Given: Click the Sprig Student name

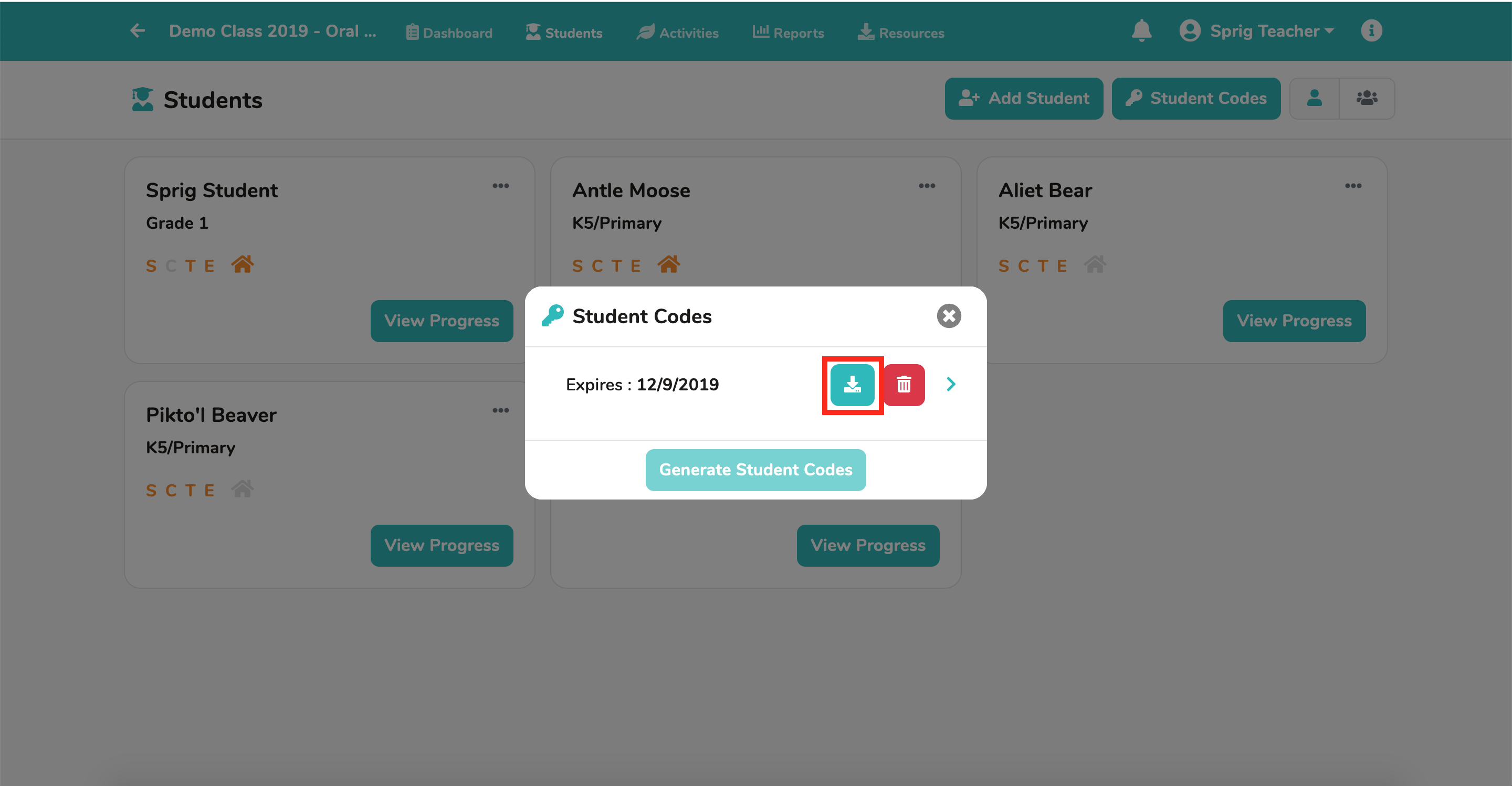Looking at the screenshot, I should (x=212, y=190).
